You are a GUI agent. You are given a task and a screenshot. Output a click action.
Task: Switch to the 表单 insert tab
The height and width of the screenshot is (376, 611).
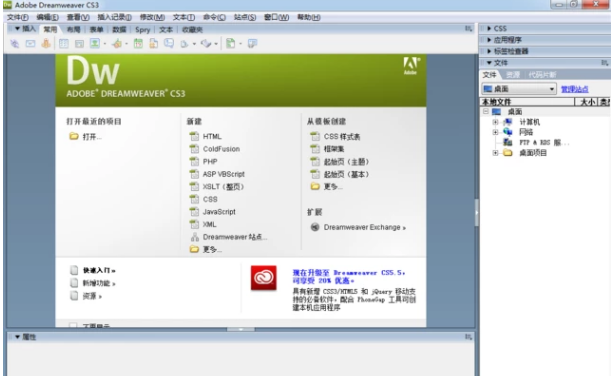coord(96,30)
